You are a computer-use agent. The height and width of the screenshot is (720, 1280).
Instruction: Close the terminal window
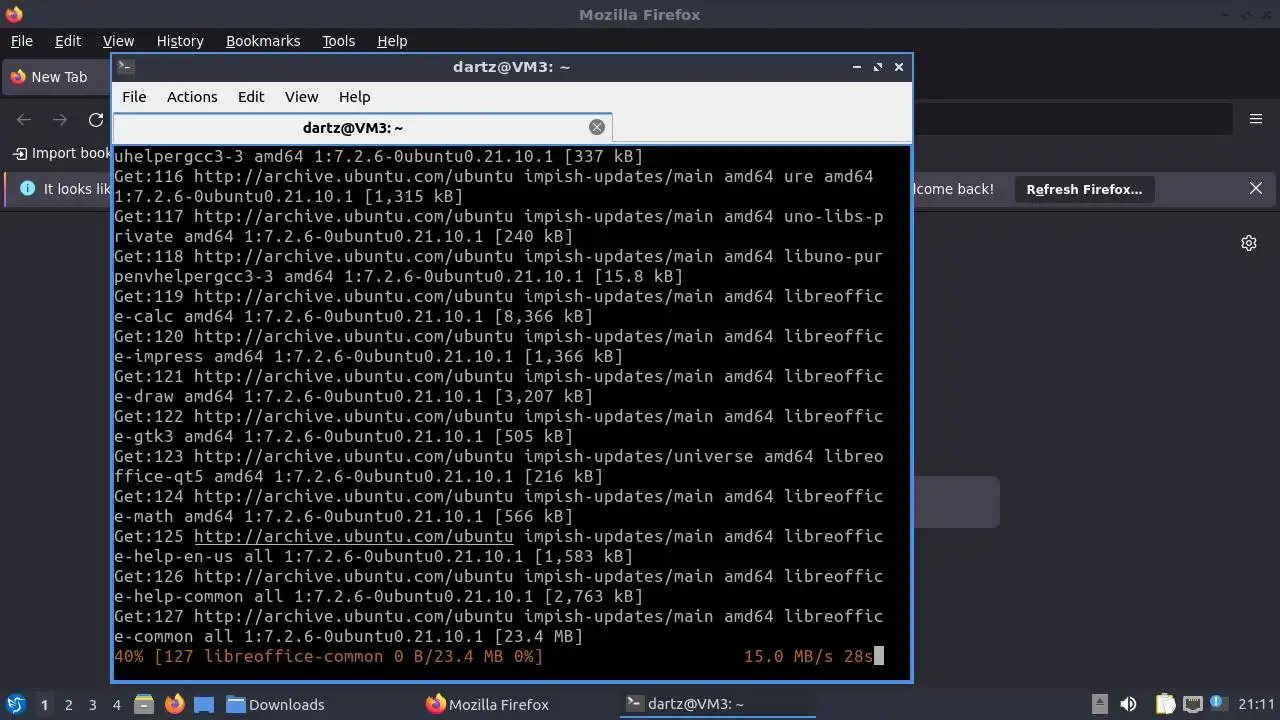point(899,67)
